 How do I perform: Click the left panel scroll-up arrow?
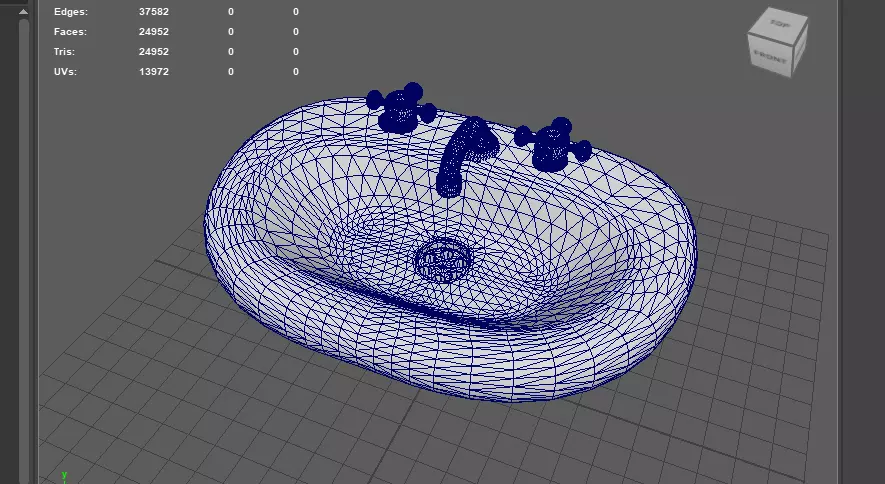point(24,11)
